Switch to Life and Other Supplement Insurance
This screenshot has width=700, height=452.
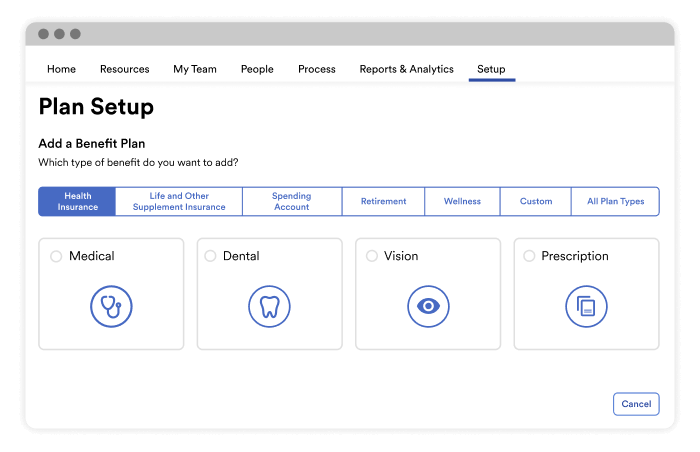179,201
